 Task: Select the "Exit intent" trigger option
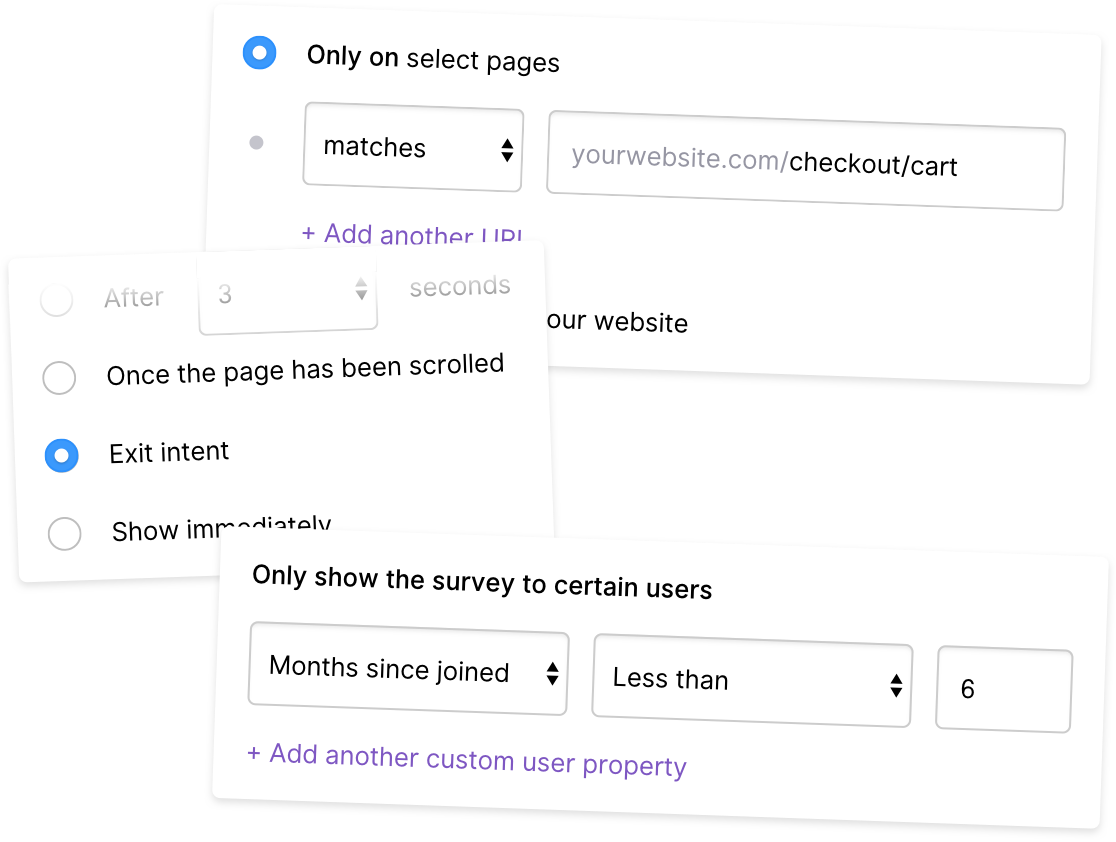59,456
